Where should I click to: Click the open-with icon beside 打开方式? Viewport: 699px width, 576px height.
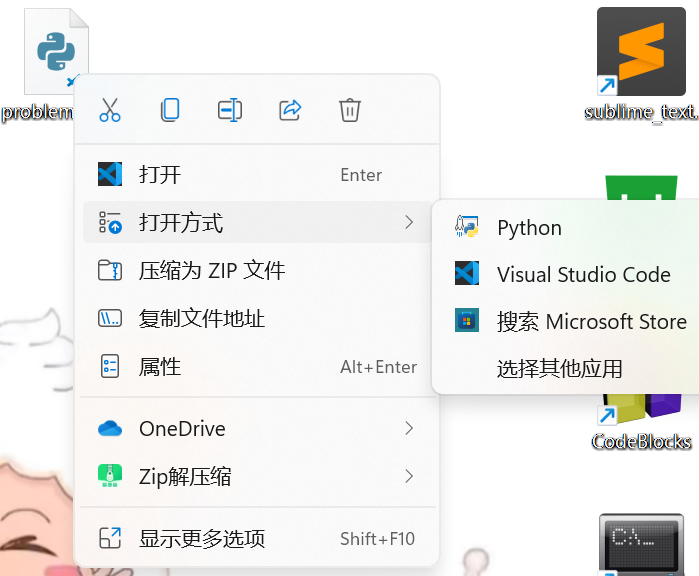click(x=110, y=222)
